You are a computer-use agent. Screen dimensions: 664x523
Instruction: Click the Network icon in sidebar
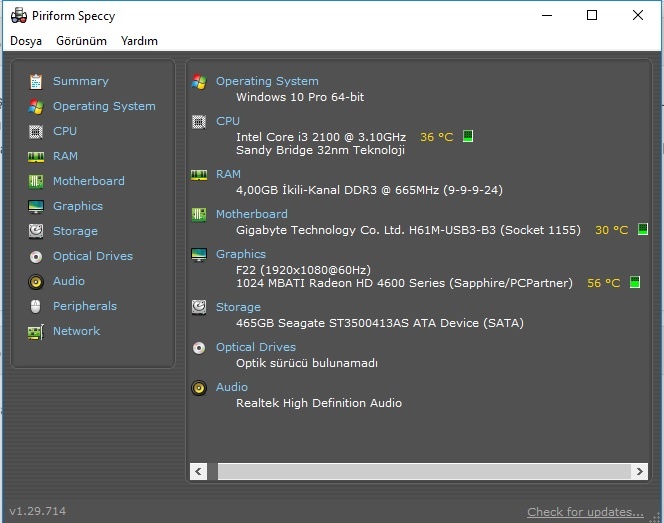pos(36,331)
